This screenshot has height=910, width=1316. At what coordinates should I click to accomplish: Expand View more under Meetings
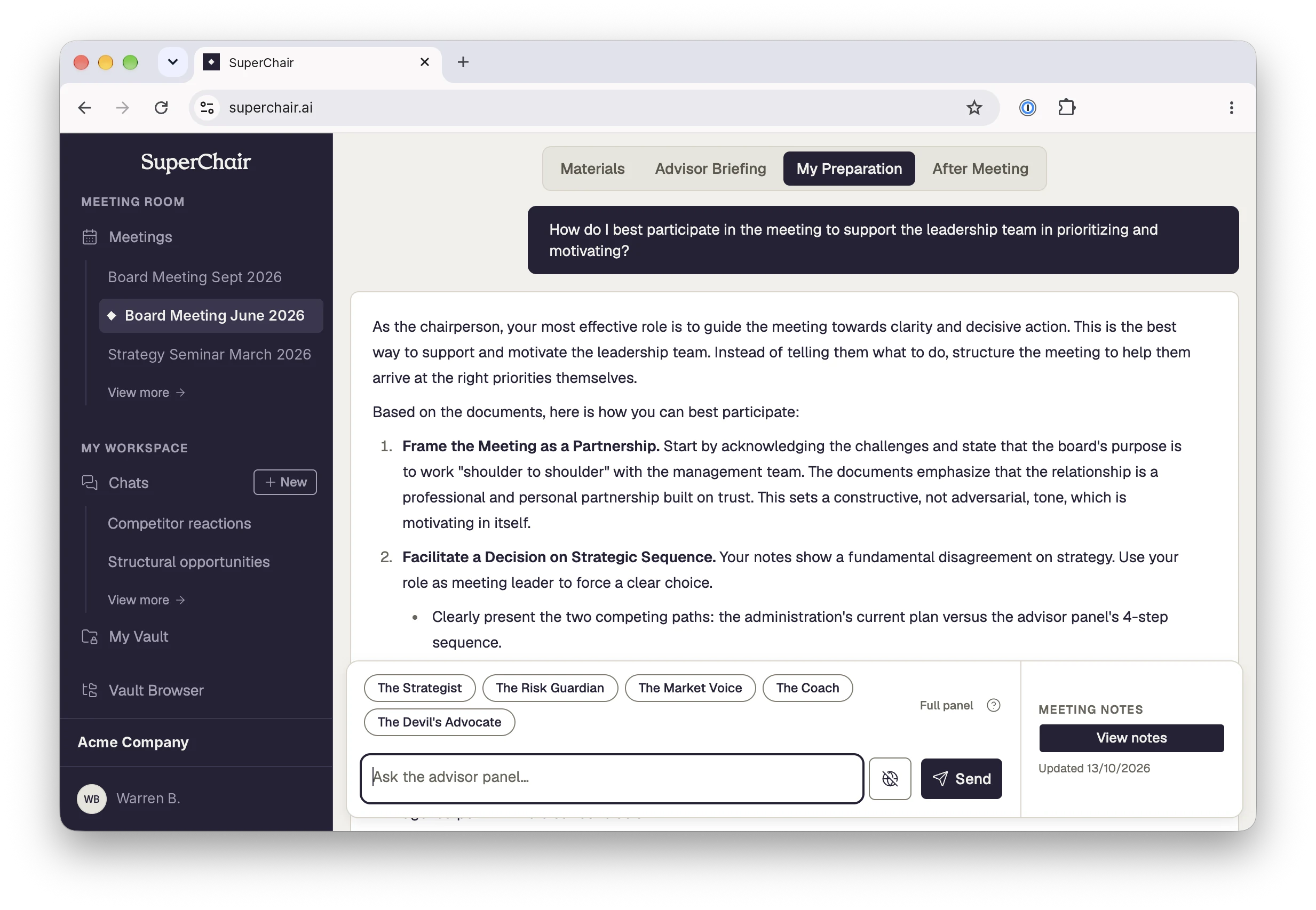(147, 392)
